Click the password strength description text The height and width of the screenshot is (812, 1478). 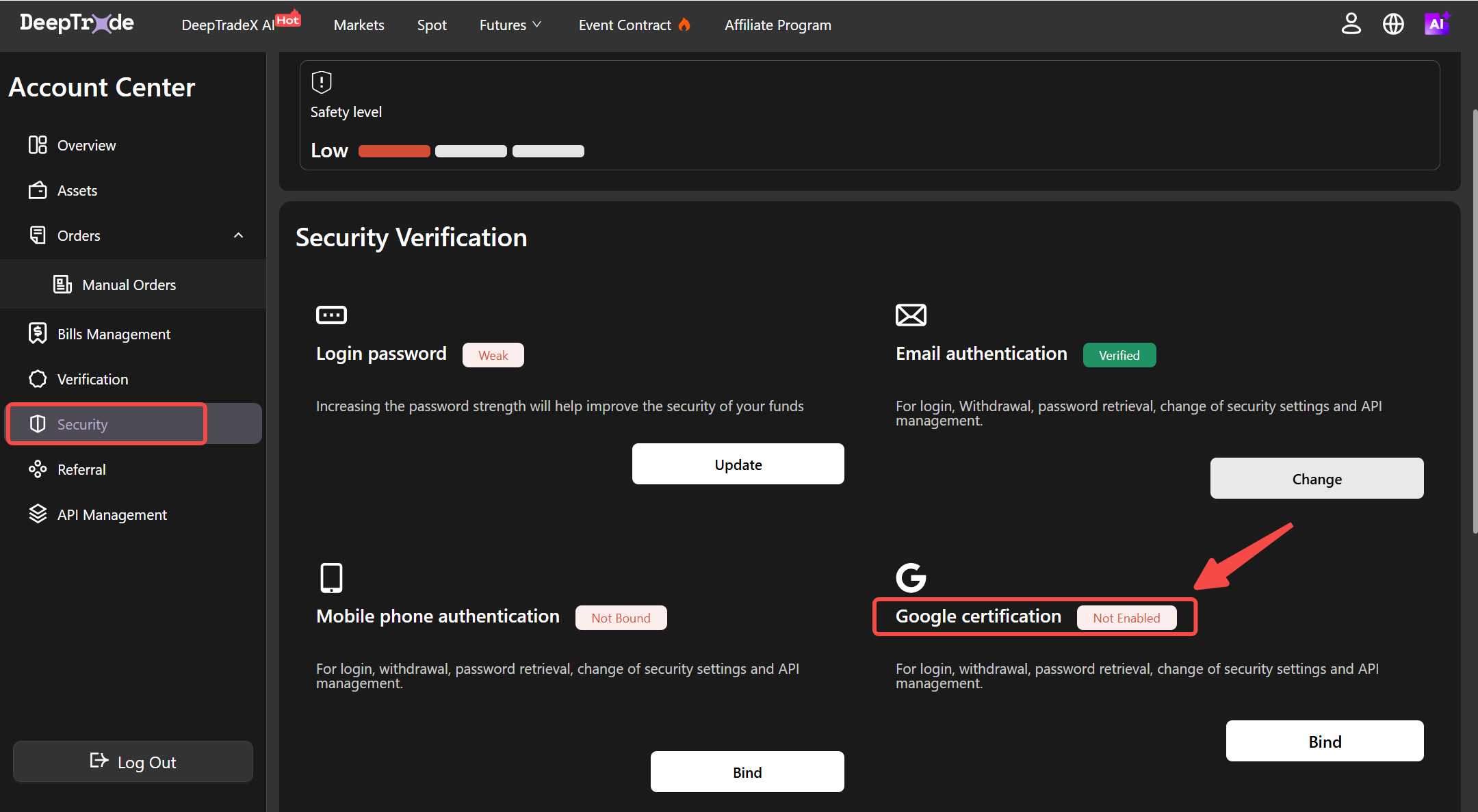[560, 406]
